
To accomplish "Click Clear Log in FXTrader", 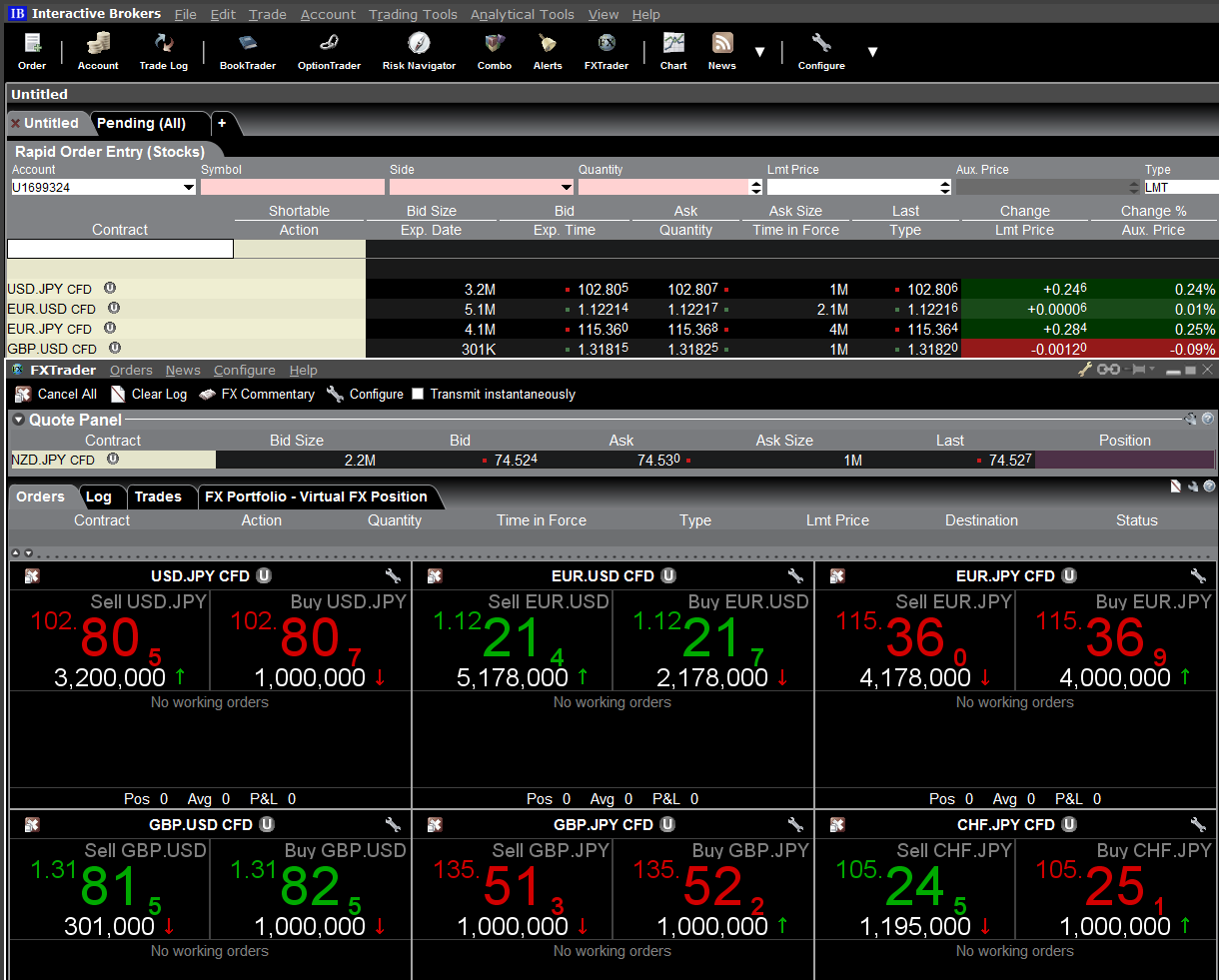I will pos(149,394).
